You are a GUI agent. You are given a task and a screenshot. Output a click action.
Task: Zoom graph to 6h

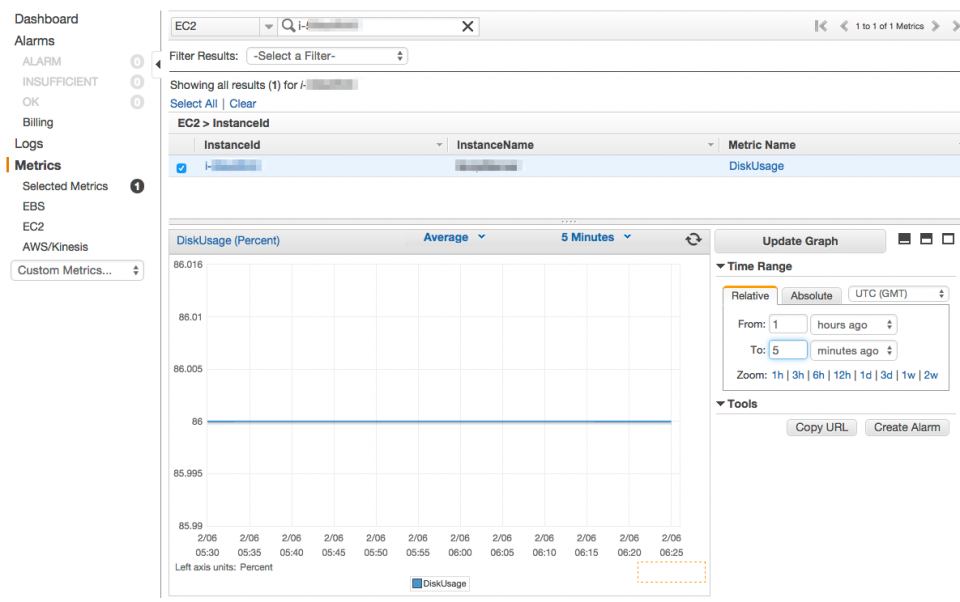pos(818,375)
